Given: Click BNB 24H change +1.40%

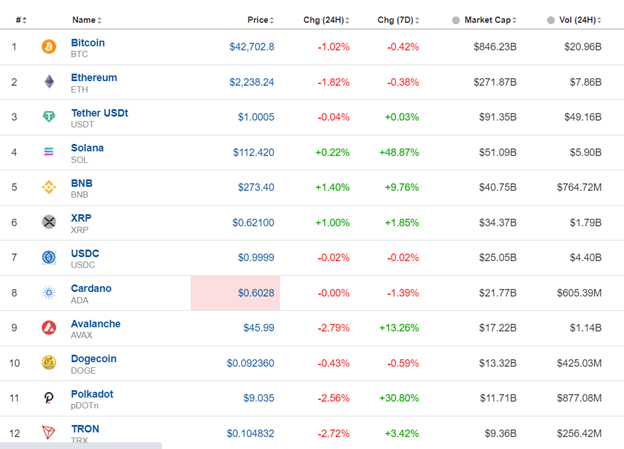Looking at the screenshot, I should coord(332,187).
